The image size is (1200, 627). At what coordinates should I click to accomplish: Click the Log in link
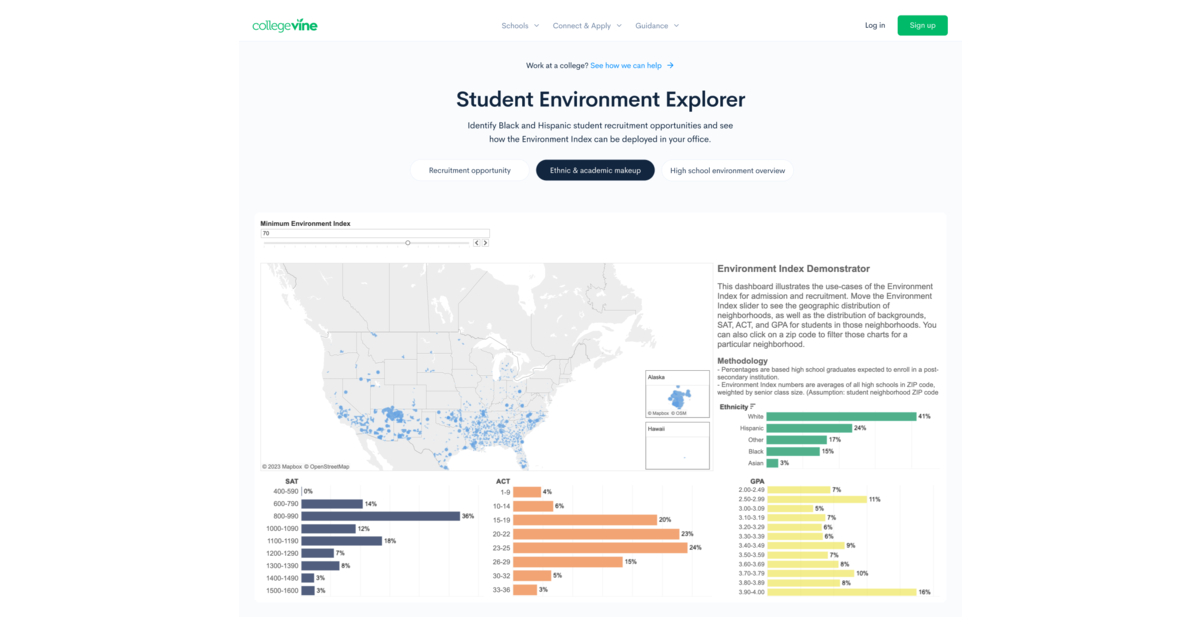coord(875,25)
